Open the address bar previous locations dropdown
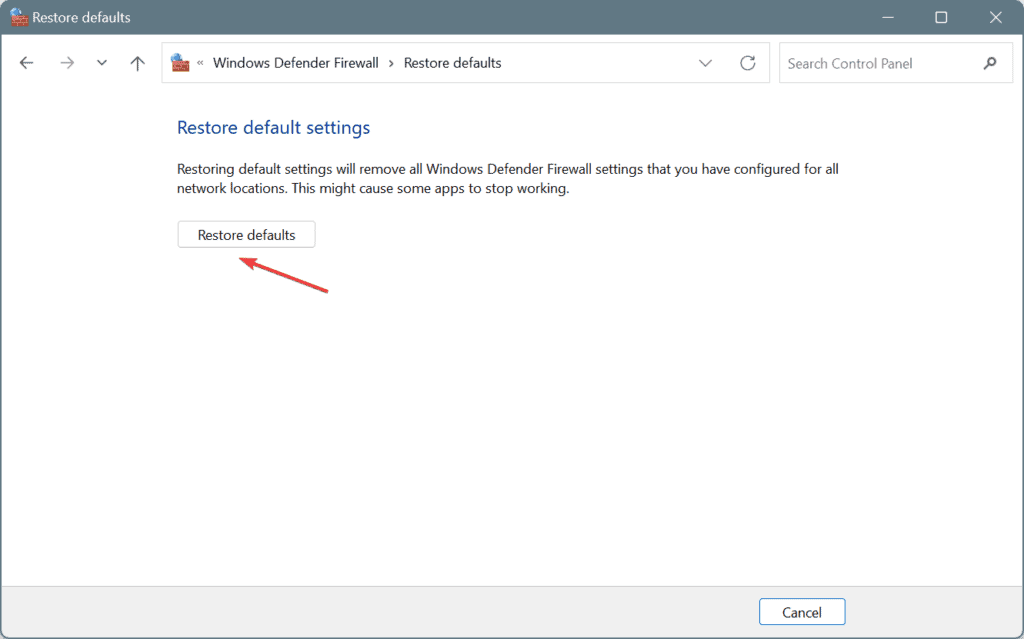The image size is (1024, 639). coord(705,63)
